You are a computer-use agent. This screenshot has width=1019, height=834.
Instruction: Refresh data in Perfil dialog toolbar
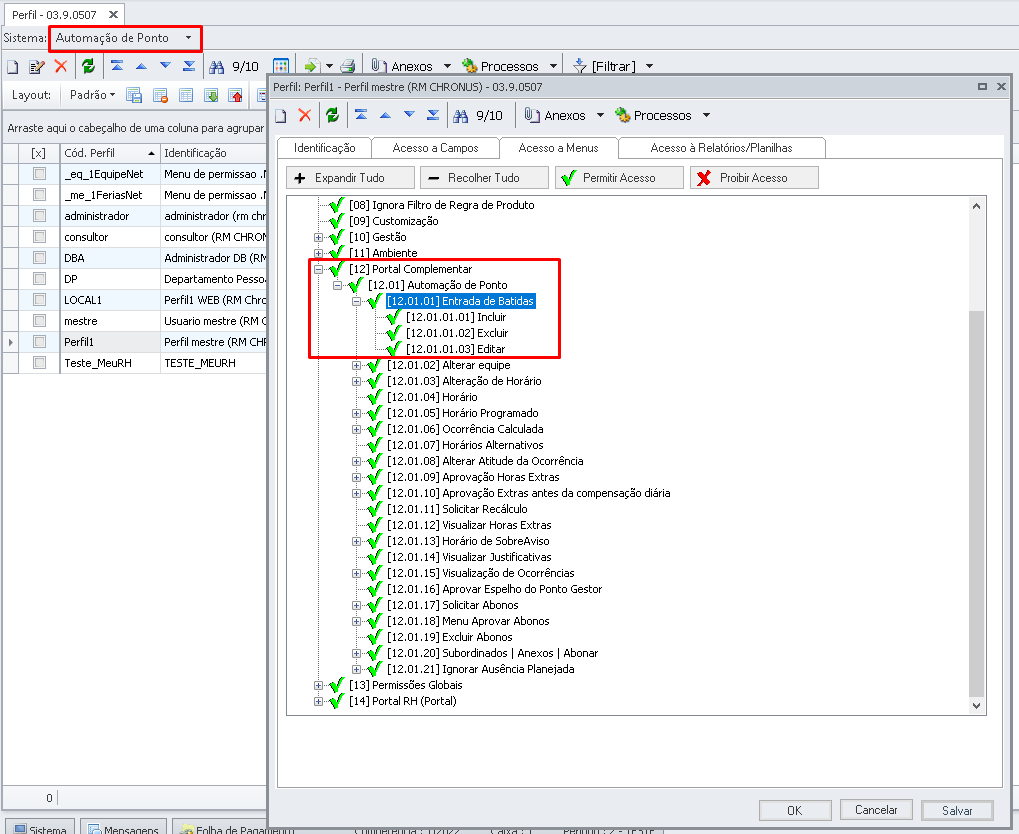332,115
